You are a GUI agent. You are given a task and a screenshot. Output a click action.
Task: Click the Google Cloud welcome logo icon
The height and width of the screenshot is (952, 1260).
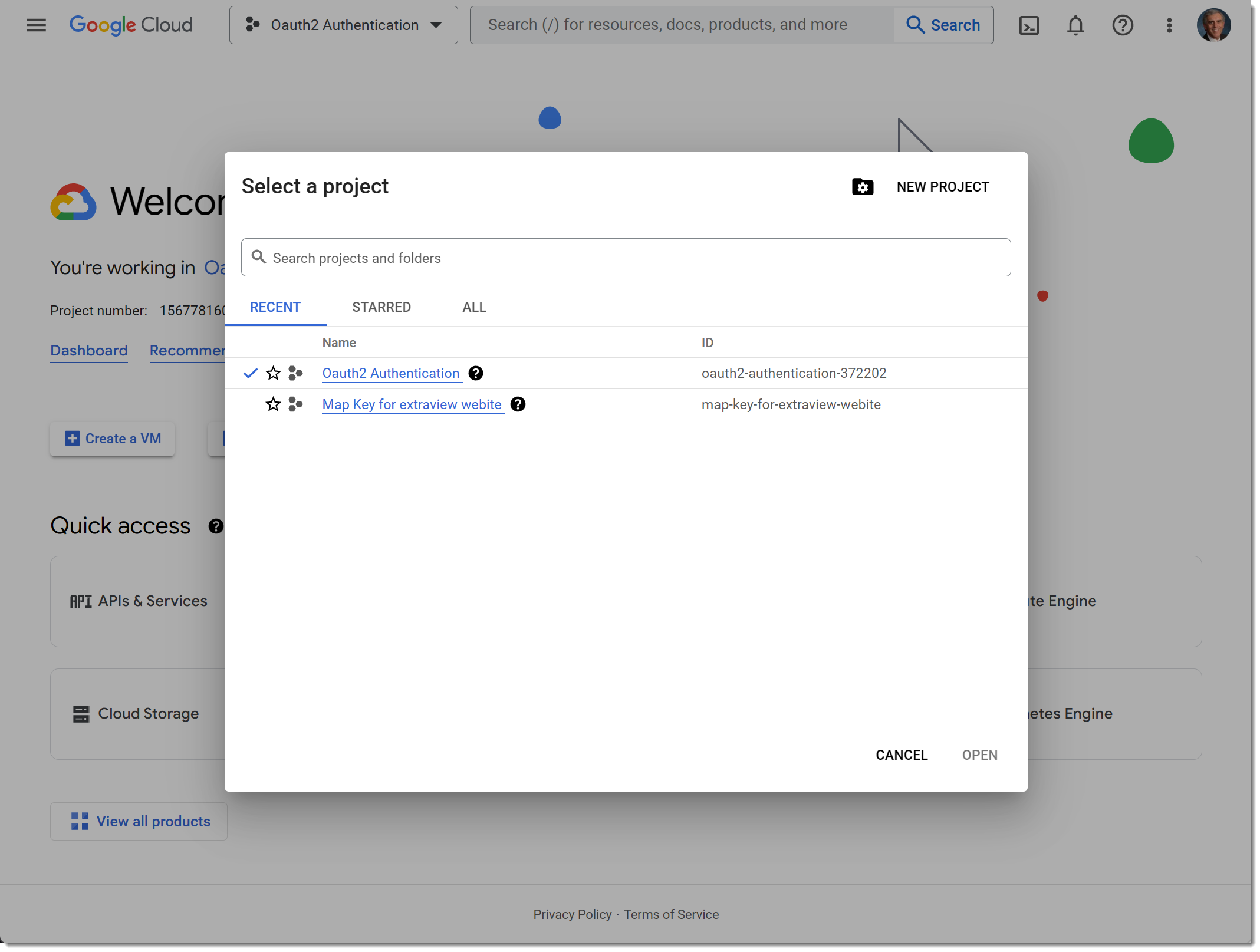pos(73,202)
